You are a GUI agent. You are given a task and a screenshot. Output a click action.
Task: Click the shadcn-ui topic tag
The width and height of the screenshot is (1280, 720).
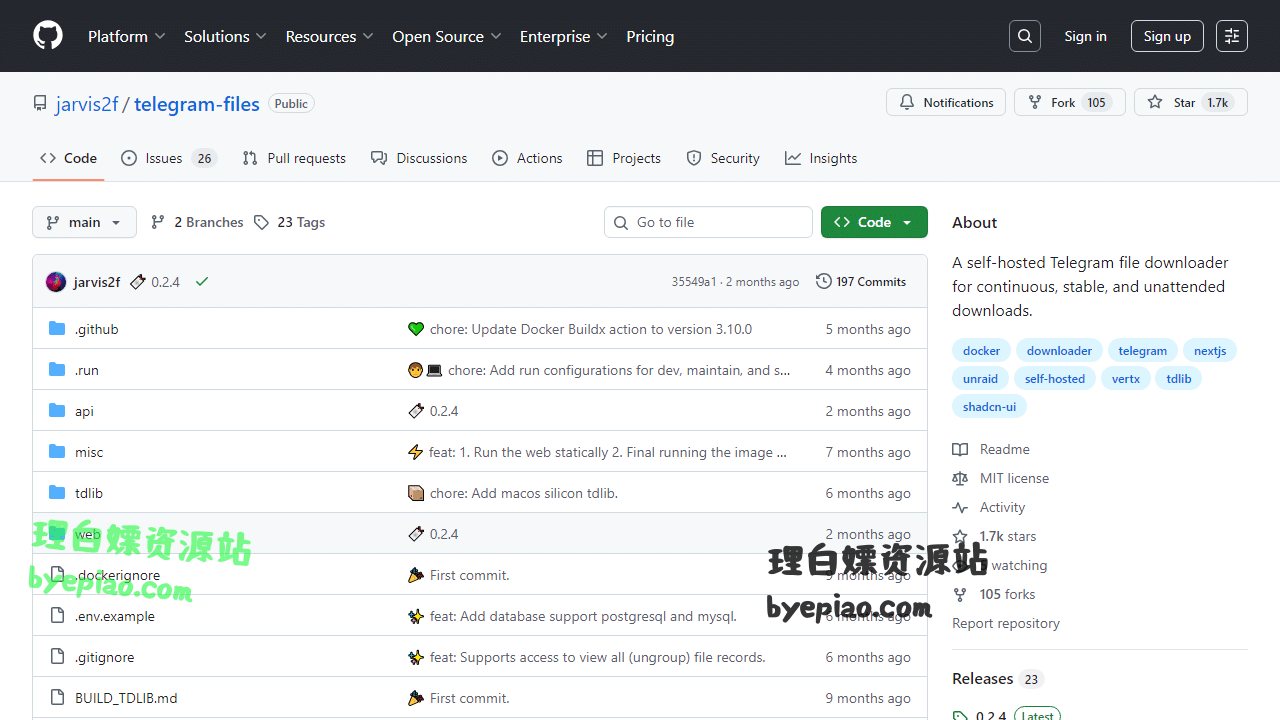(x=989, y=407)
